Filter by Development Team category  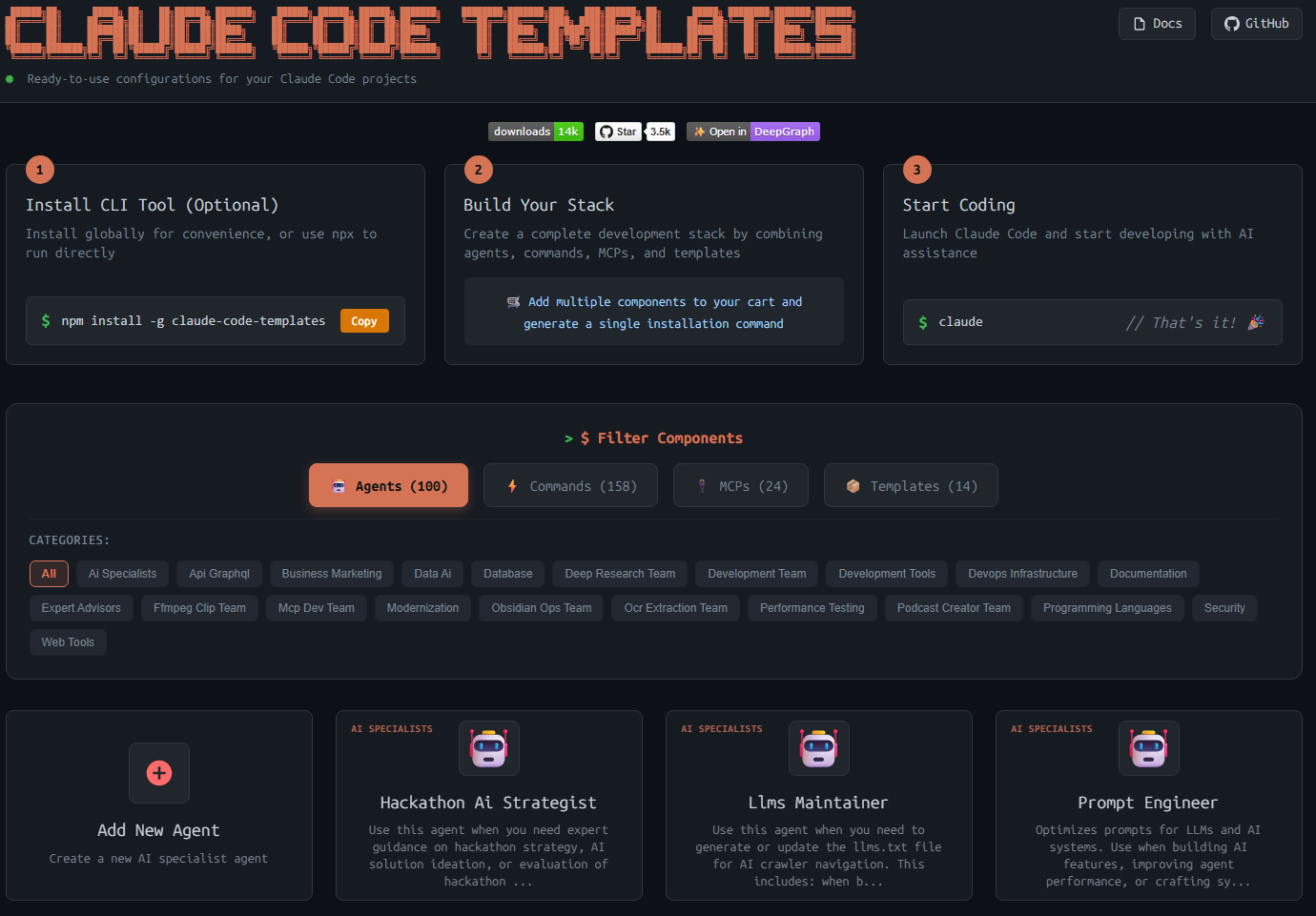coord(757,574)
